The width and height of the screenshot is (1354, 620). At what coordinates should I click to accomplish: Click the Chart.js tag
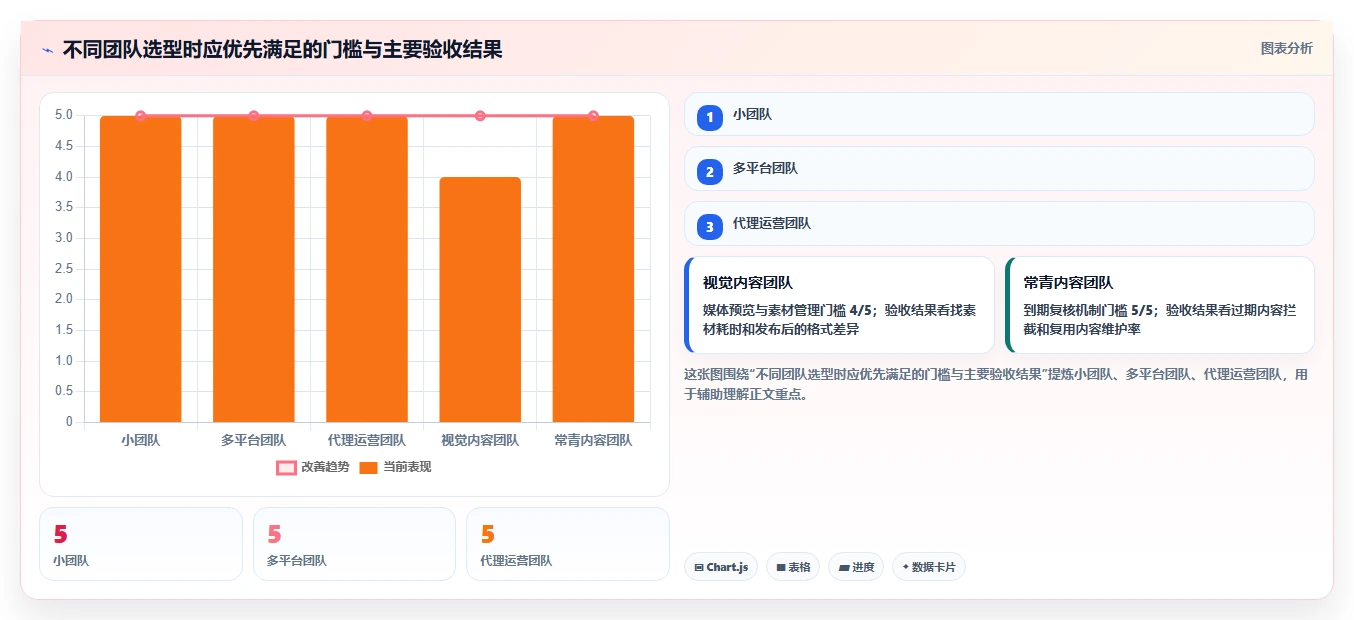pos(721,567)
